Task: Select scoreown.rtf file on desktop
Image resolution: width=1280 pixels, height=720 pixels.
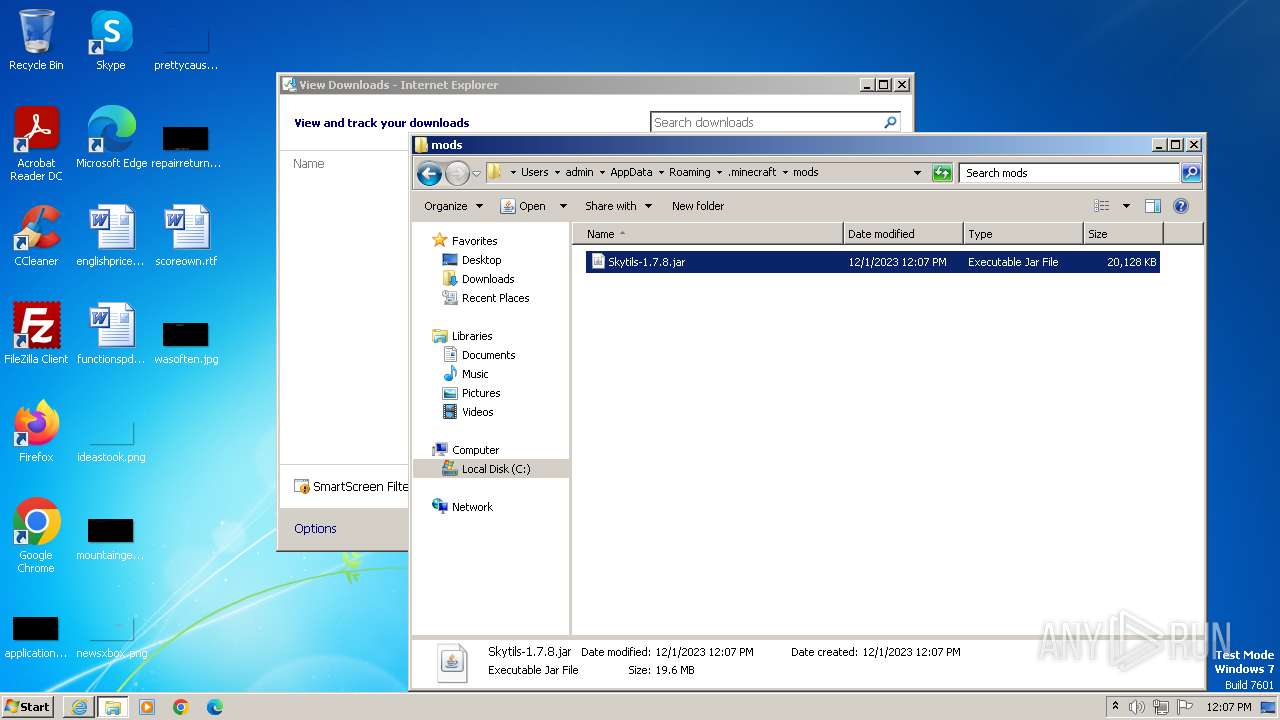Action: tap(186, 236)
